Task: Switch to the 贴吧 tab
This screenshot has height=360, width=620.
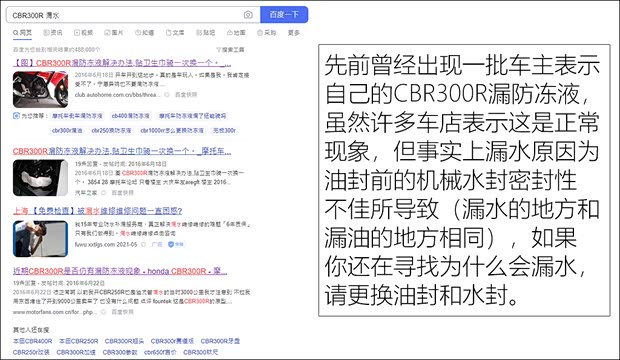Action: coord(206,33)
